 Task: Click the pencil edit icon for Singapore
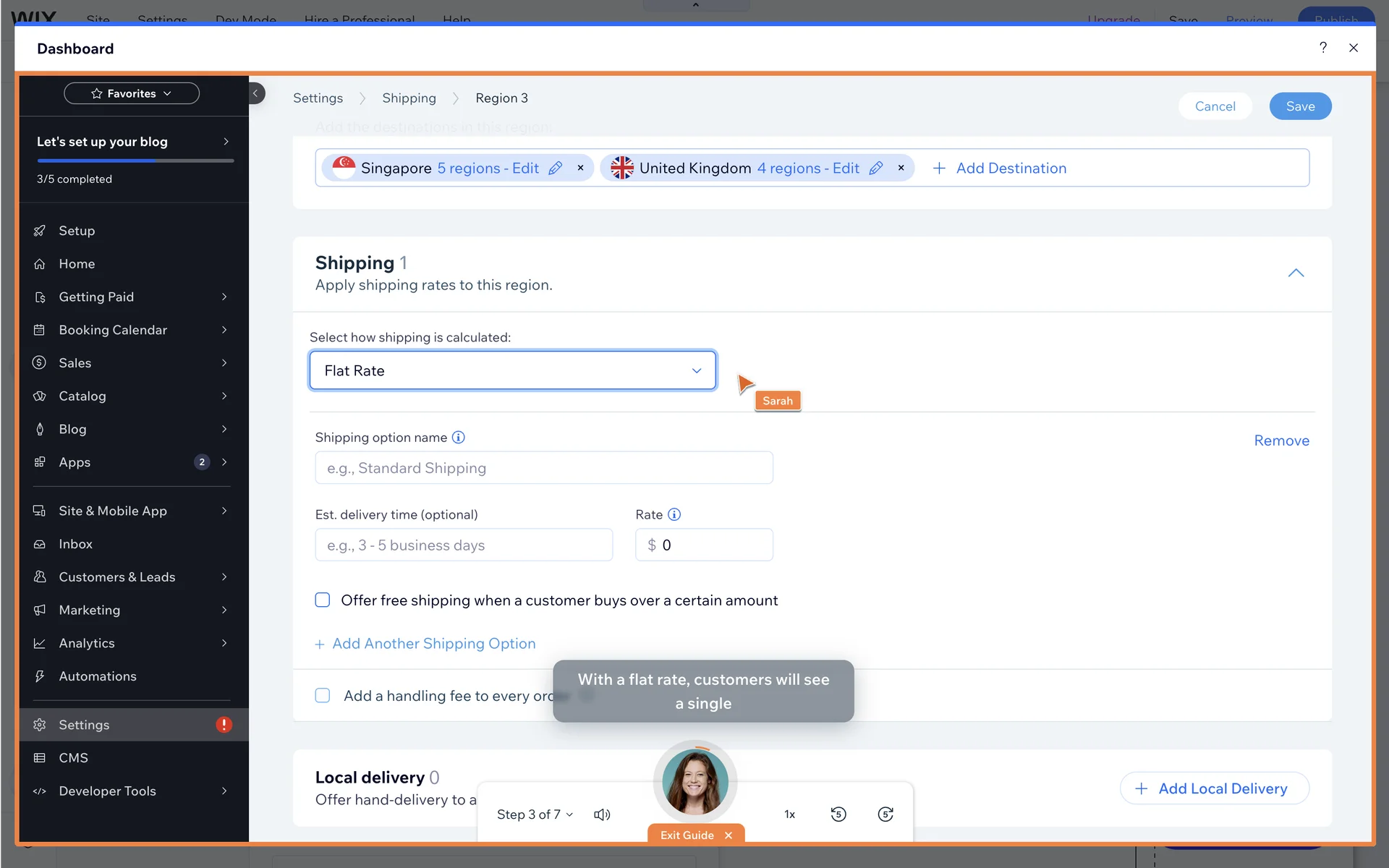555,169
